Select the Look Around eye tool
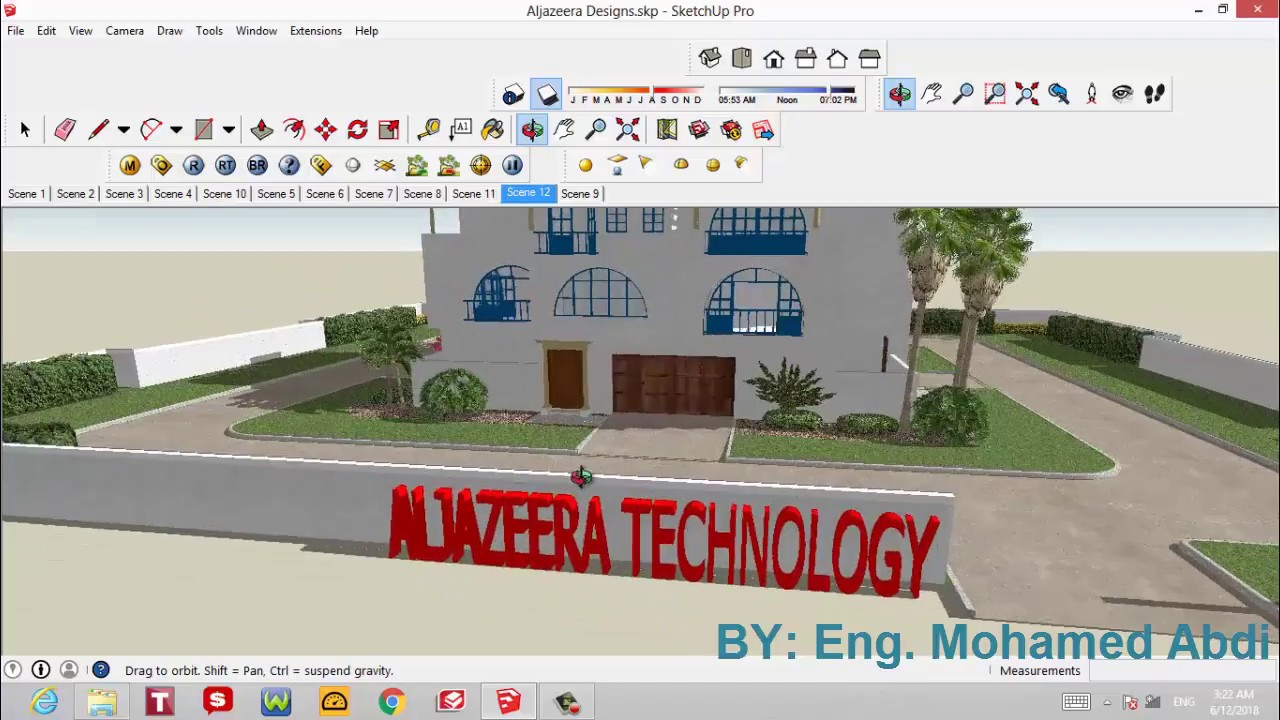Viewport: 1280px width, 720px height. [1123, 94]
